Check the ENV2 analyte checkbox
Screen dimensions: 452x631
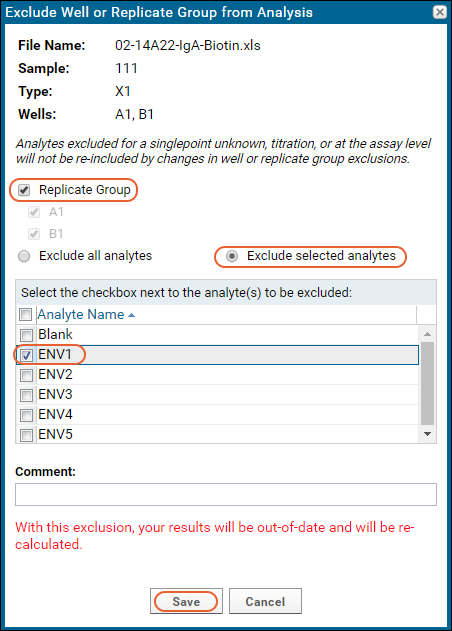27,375
